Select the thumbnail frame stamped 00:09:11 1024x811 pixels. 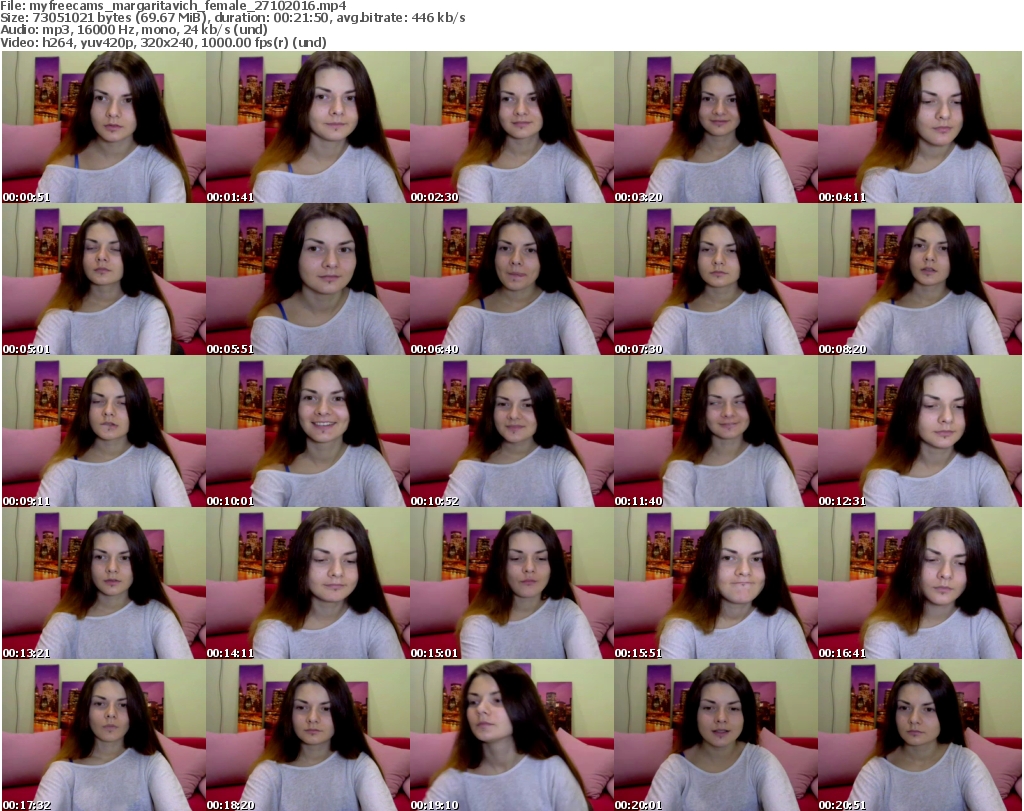[104, 431]
